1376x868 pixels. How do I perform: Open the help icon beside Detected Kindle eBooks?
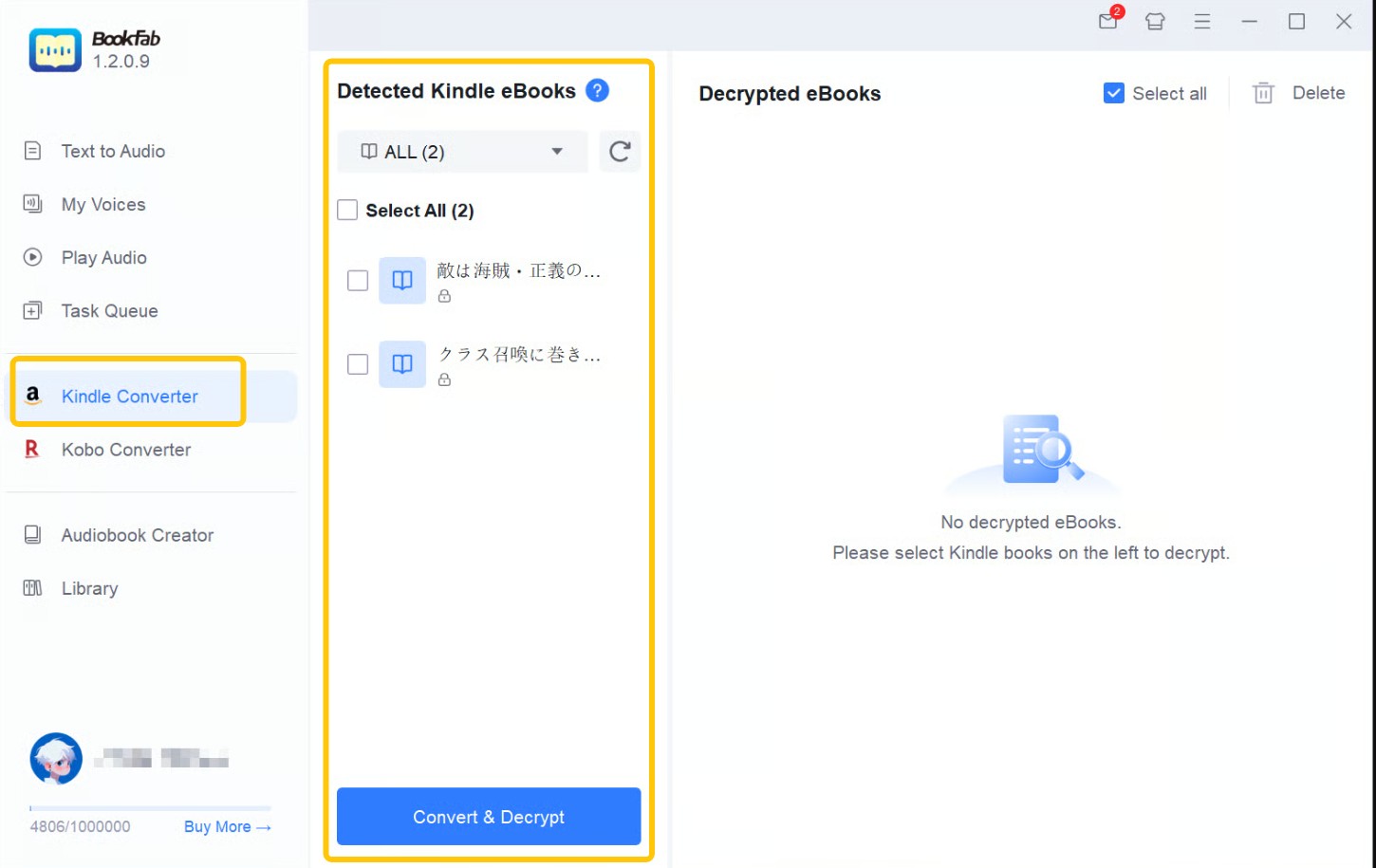[597, 91]
